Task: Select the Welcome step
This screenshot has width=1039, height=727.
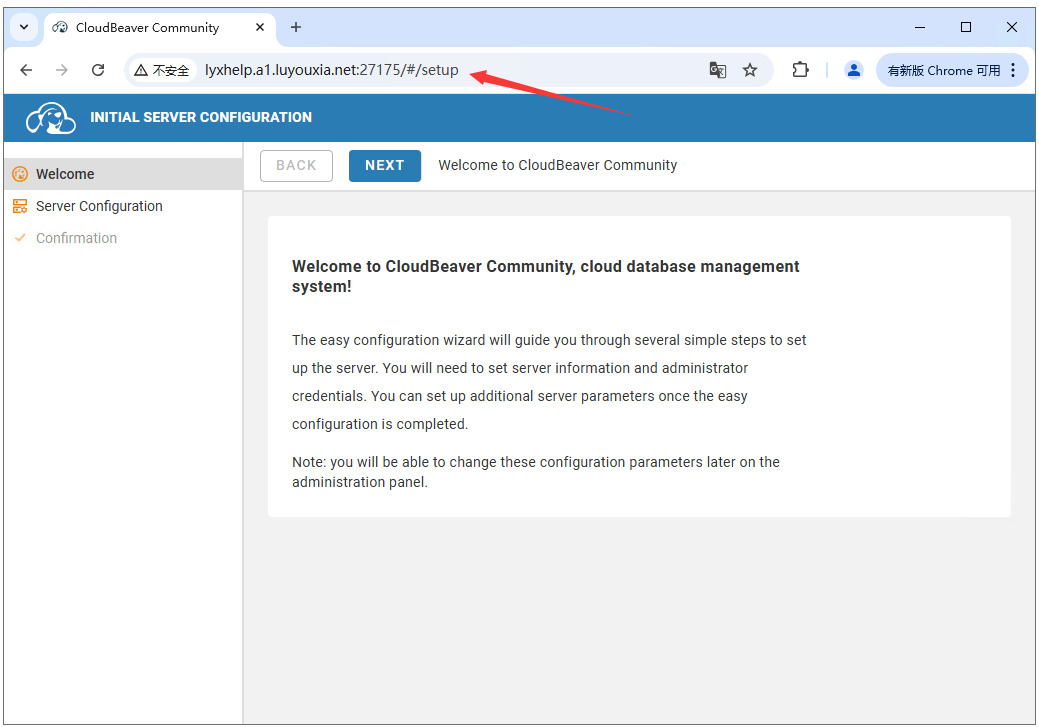Action: [123, 174]
